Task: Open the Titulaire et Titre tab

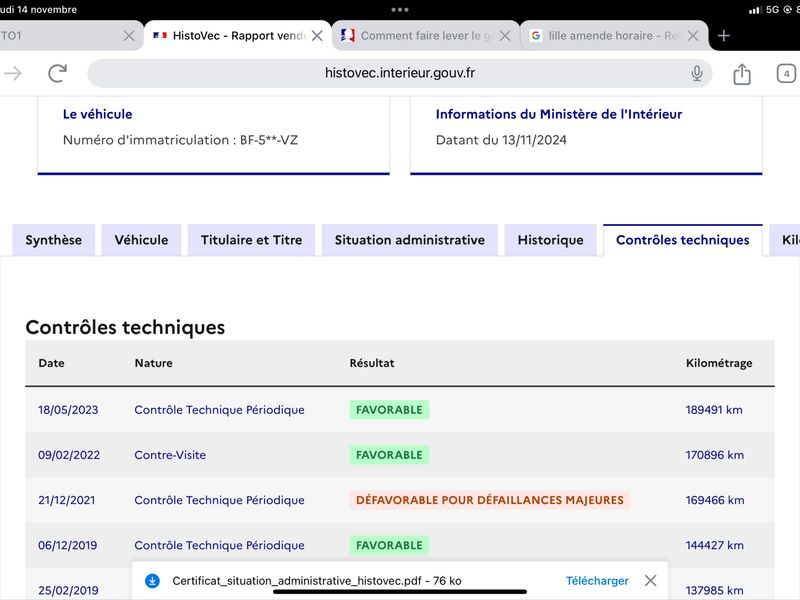Action: click(252, 240)
